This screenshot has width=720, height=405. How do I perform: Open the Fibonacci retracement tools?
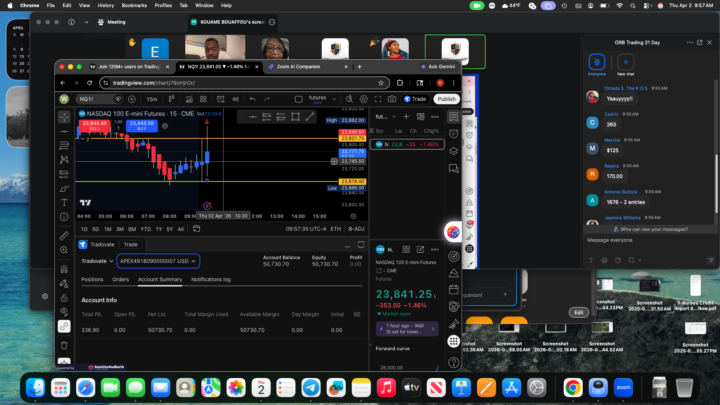tap(64, 146)
